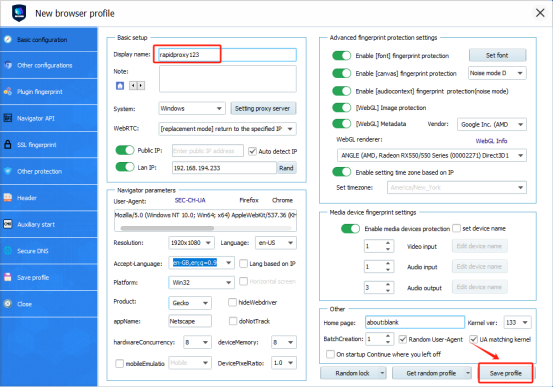Click the Setting proxy server button
The image size is (553, 388).
[x=263, y=108]
